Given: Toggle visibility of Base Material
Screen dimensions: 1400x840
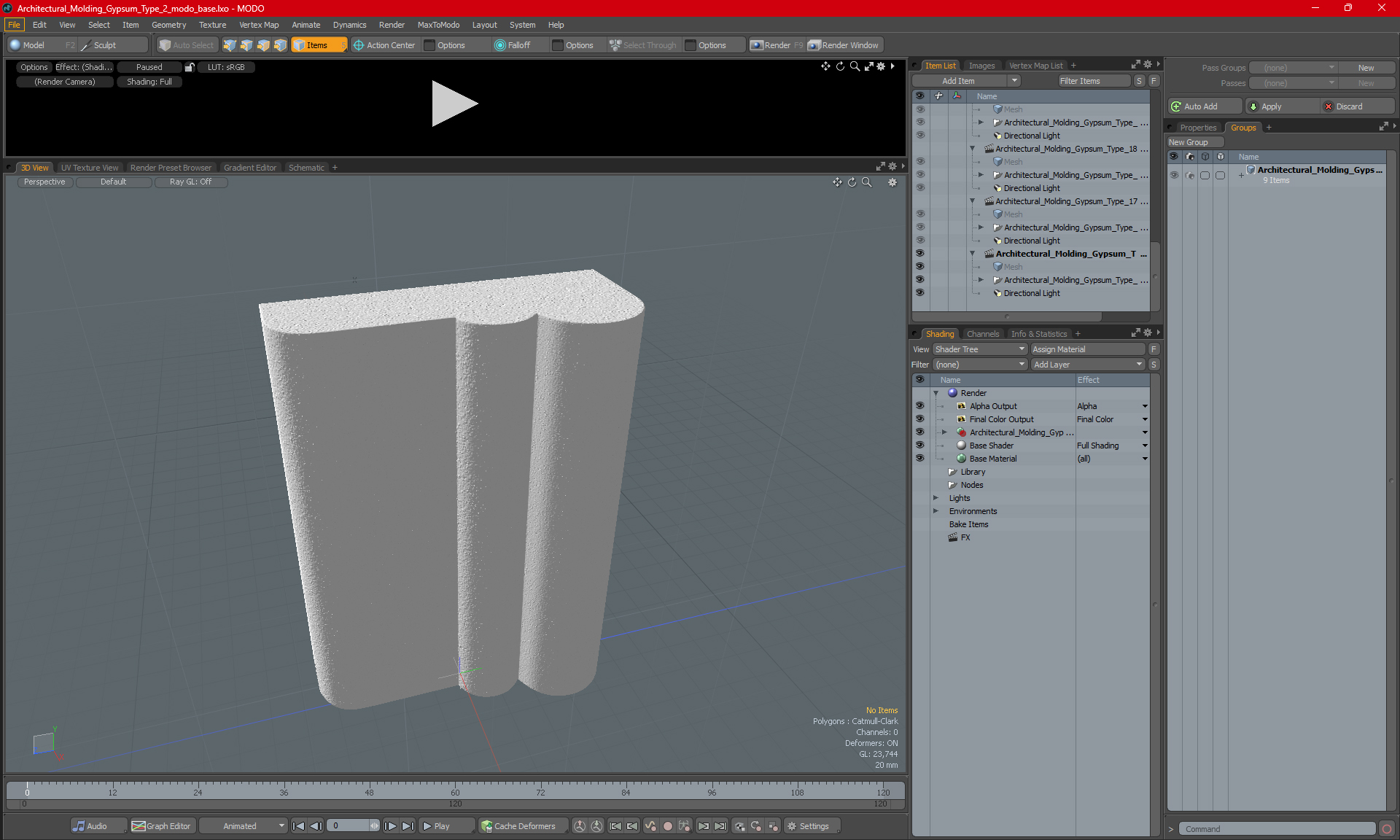Looking at the screenshot, I should click(x=919, y=459).
